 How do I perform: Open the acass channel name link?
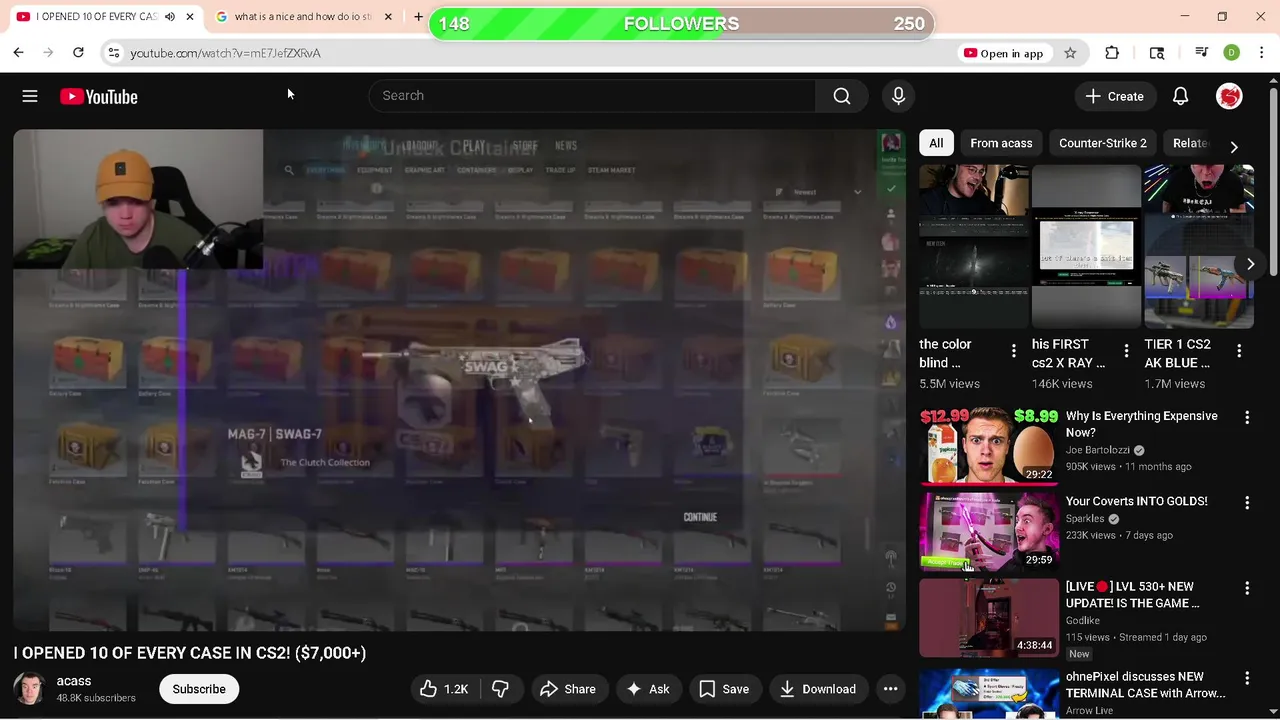[x=74, y=681]
